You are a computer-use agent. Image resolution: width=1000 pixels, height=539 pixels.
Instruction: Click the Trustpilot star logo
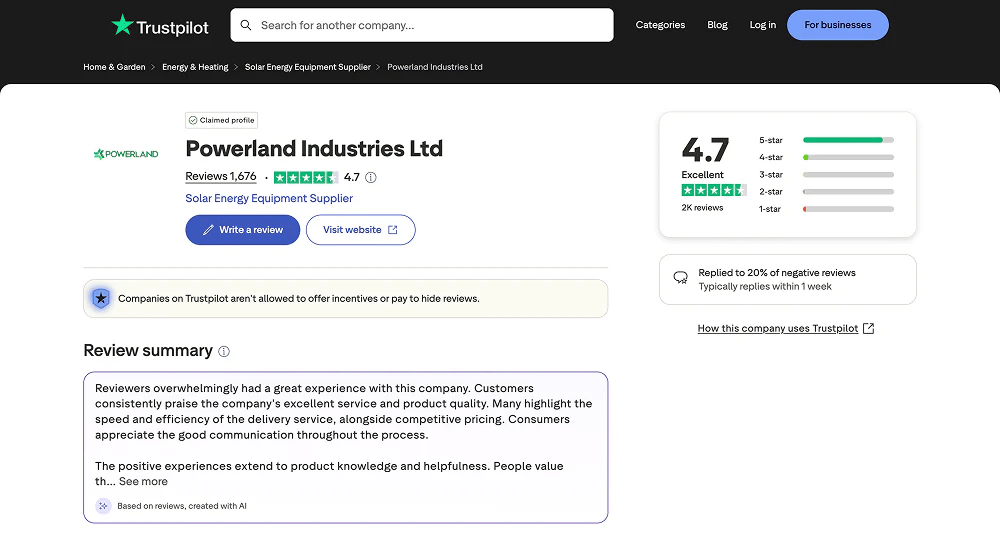click(x=122, y=25)
